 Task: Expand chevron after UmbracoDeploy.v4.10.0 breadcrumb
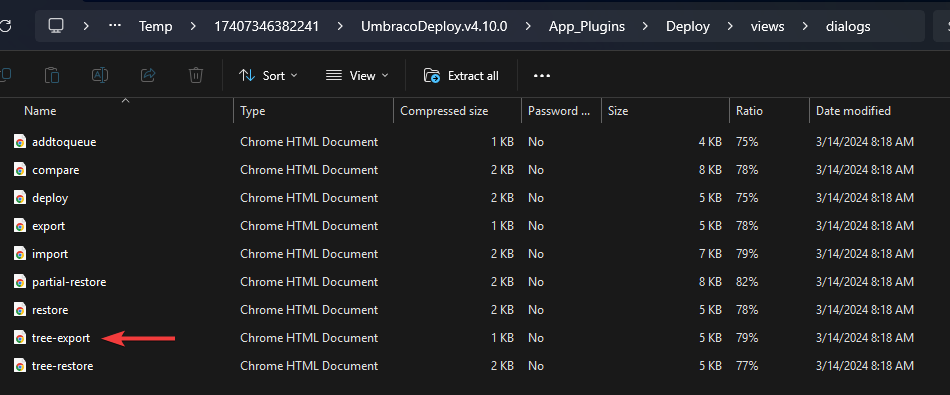[528, 26]
